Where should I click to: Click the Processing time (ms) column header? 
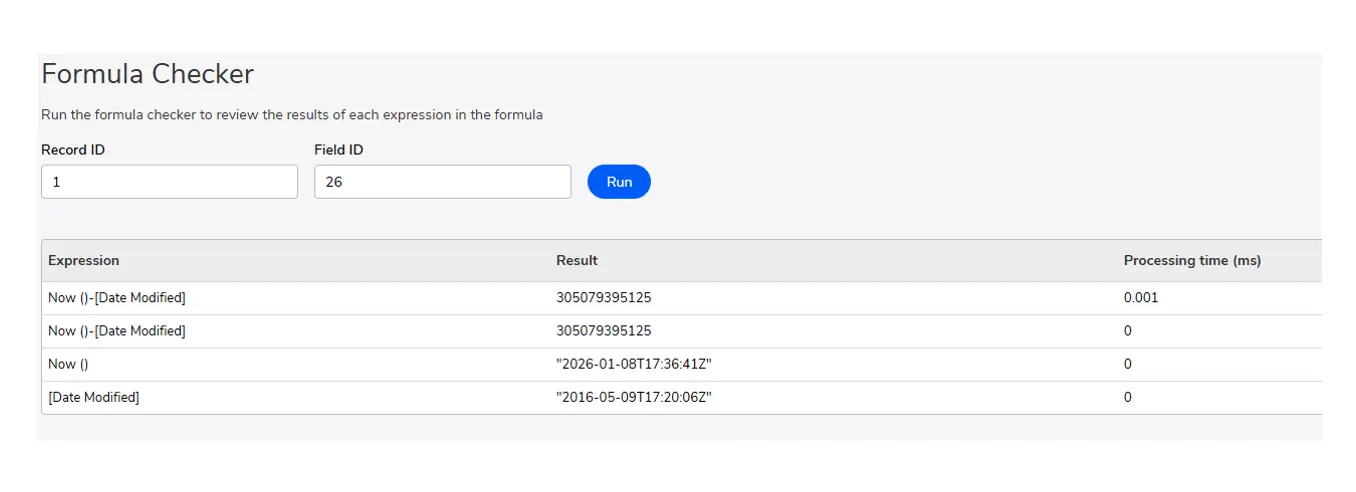[x=1192, y=260]
